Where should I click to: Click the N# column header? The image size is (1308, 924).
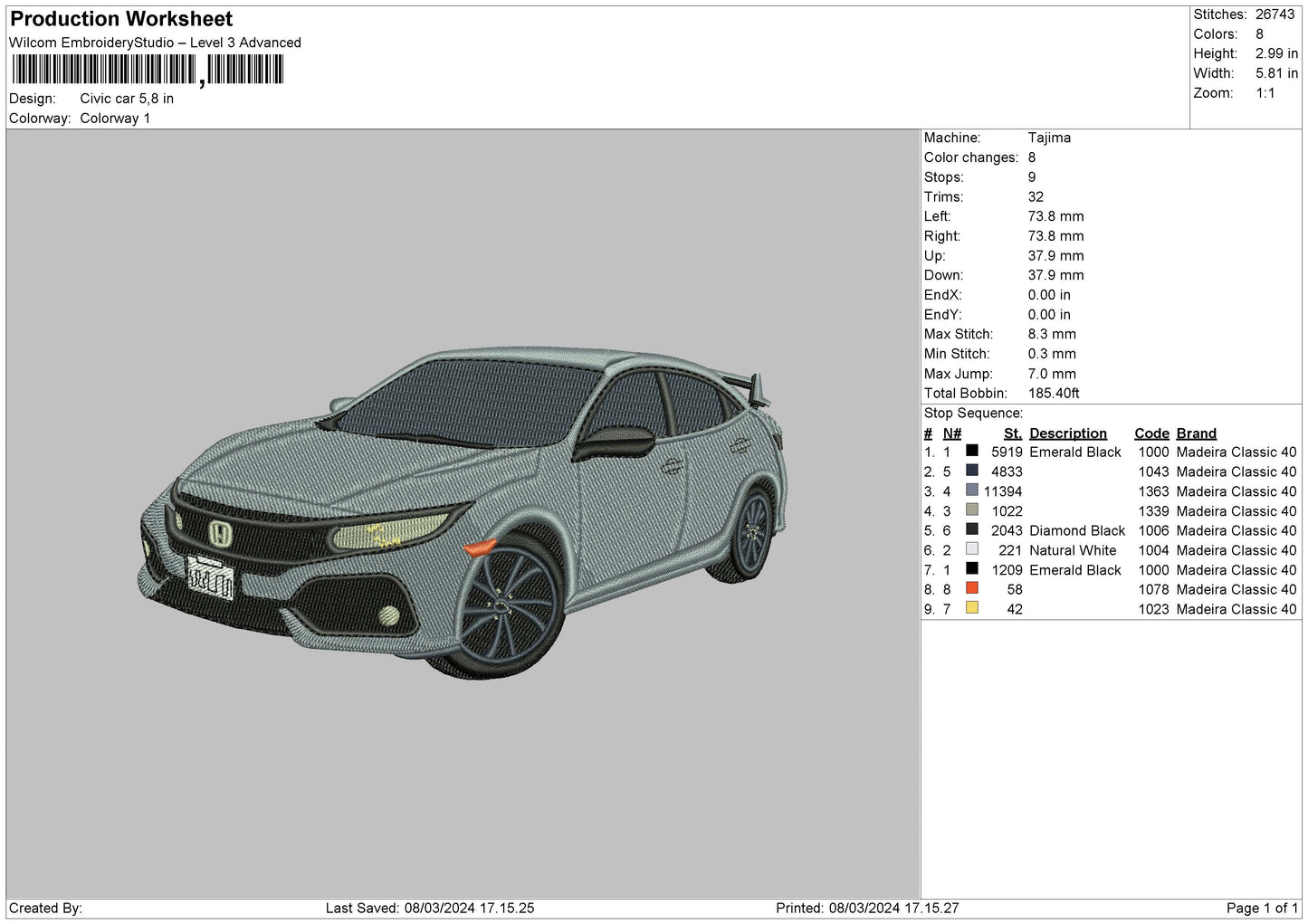pyautogui.click(x=952, y=433)
